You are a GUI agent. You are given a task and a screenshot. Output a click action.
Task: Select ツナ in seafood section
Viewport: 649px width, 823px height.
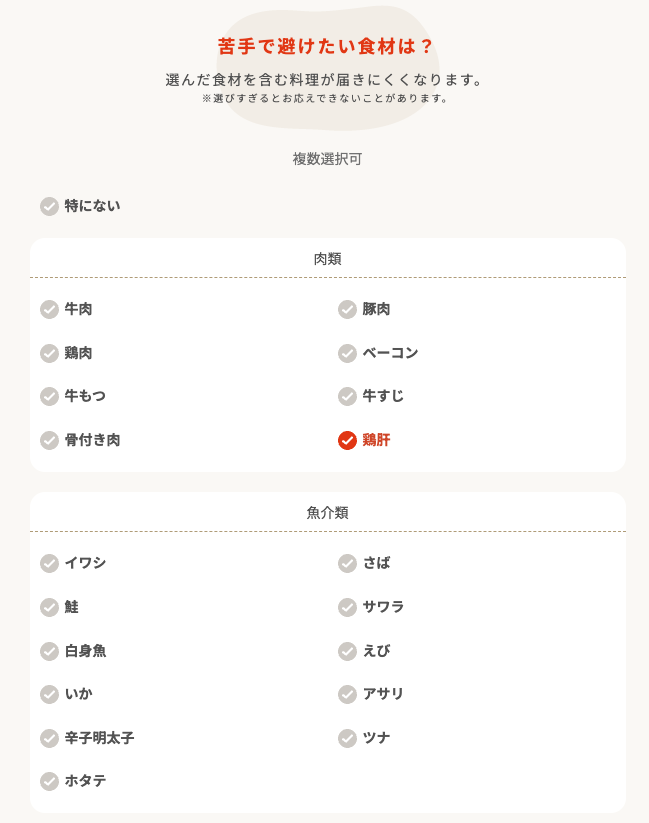click(x=347, y=738)
